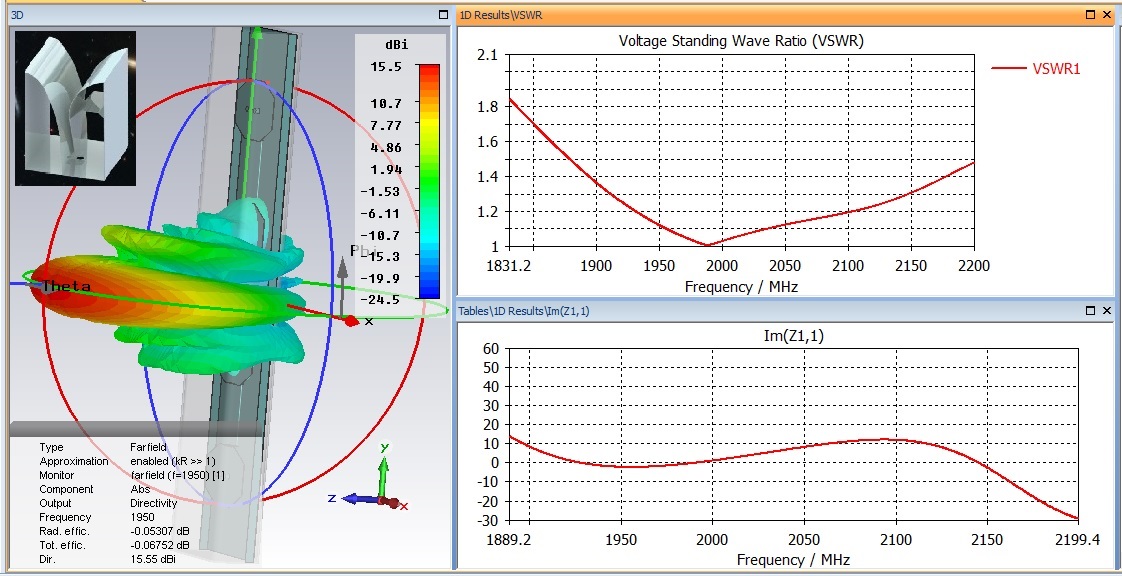Click the 'Farfield' type value
The height and width of the screenshot is (576, 1122).
148,447
